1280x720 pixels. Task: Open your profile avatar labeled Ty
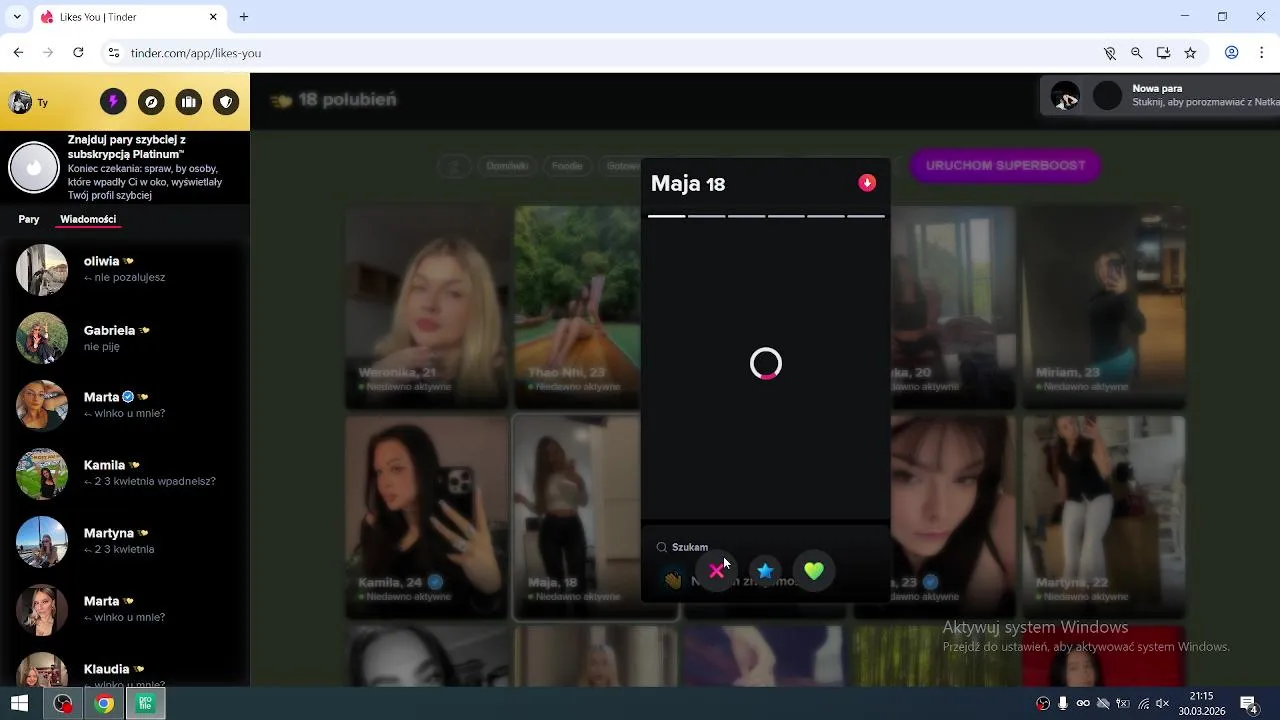coord(20,102)
